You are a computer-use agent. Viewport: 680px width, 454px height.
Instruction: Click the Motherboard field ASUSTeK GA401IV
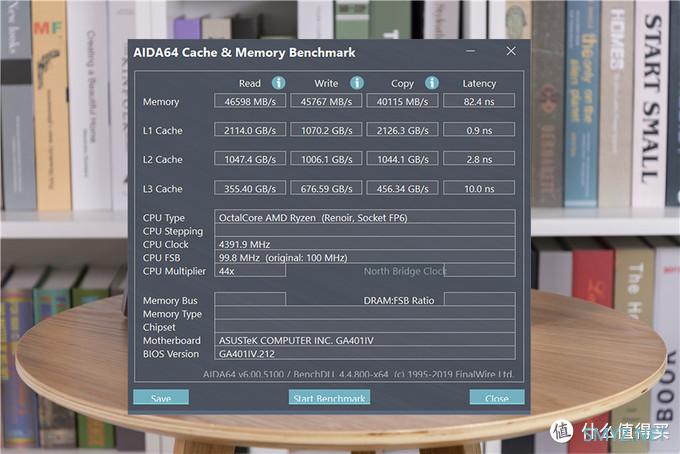[x=365, y=340]
